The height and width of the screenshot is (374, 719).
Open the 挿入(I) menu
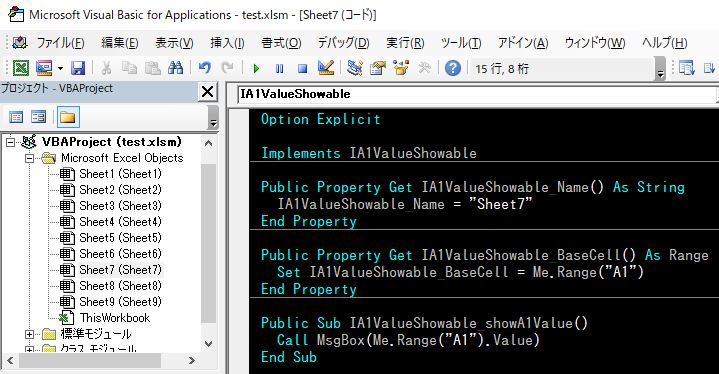pyautogui.click(x=227, y=43)
